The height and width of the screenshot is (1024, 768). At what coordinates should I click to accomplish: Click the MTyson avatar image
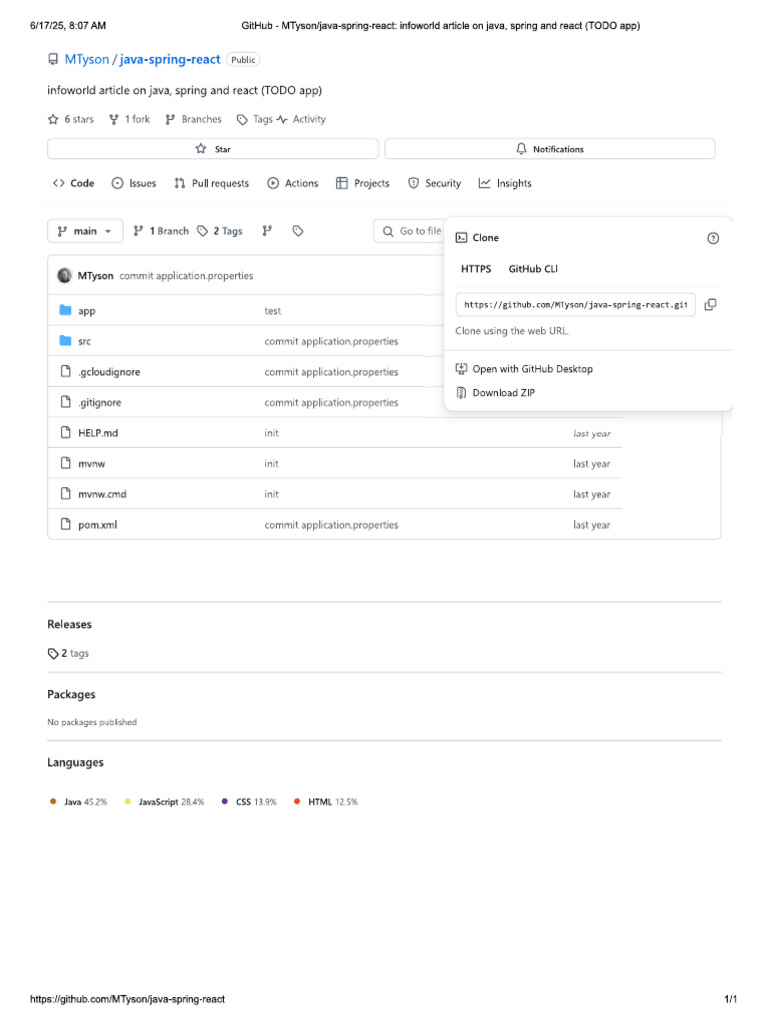(x=65, y=275)
